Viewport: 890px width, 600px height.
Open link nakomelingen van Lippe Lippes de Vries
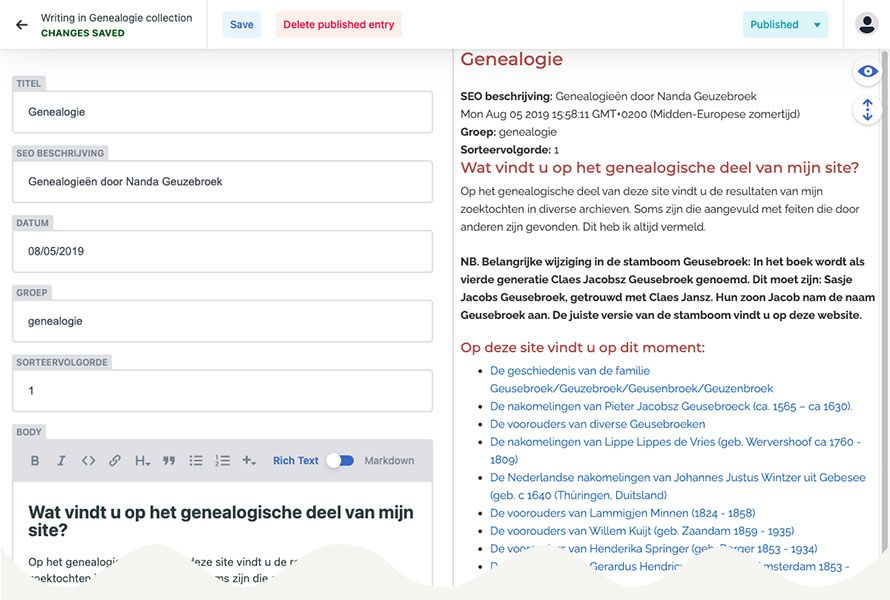pos(675,451)
